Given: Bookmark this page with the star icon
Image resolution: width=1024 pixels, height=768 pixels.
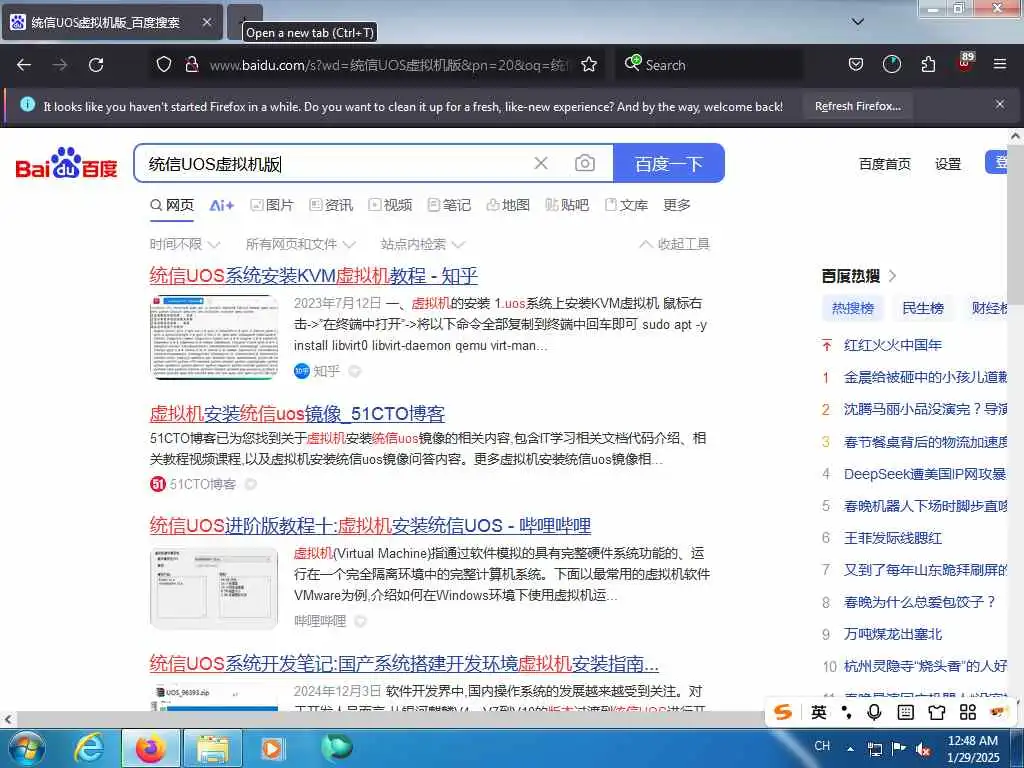Looking at the screenshot, I should click(x=589, y=64).
